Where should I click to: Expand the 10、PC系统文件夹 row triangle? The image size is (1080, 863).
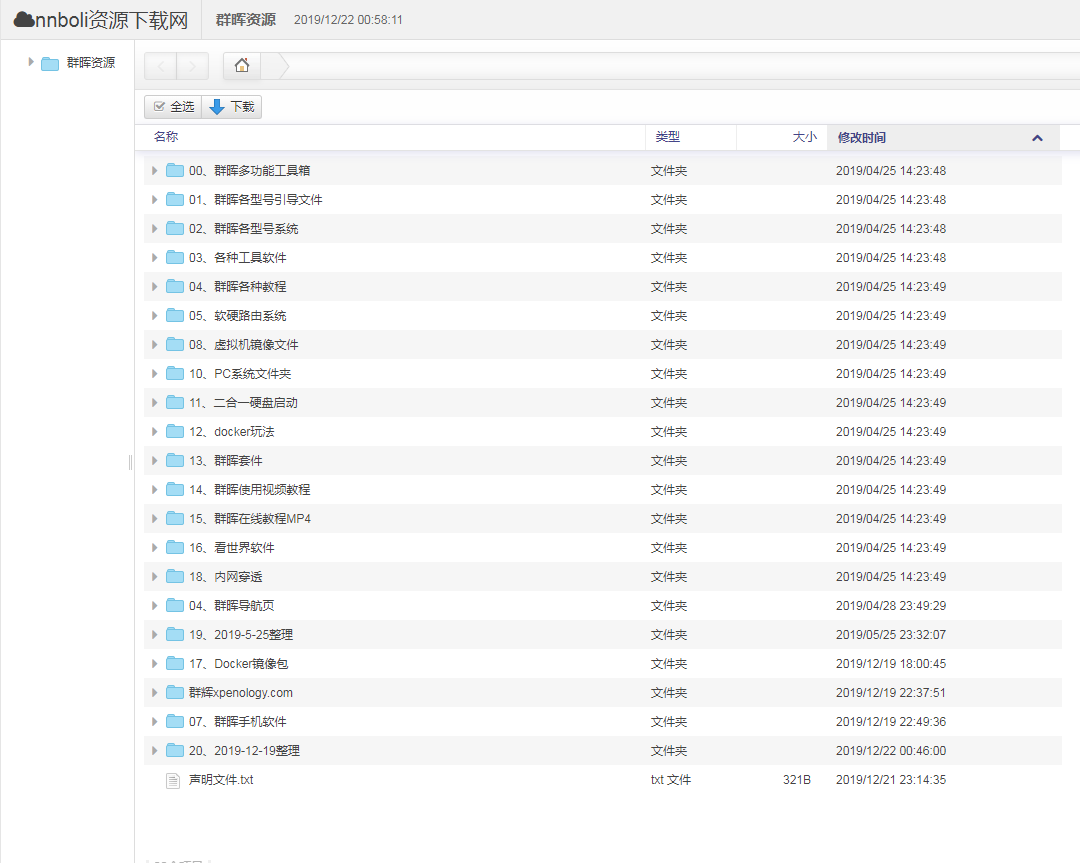(x=154, y=373)
